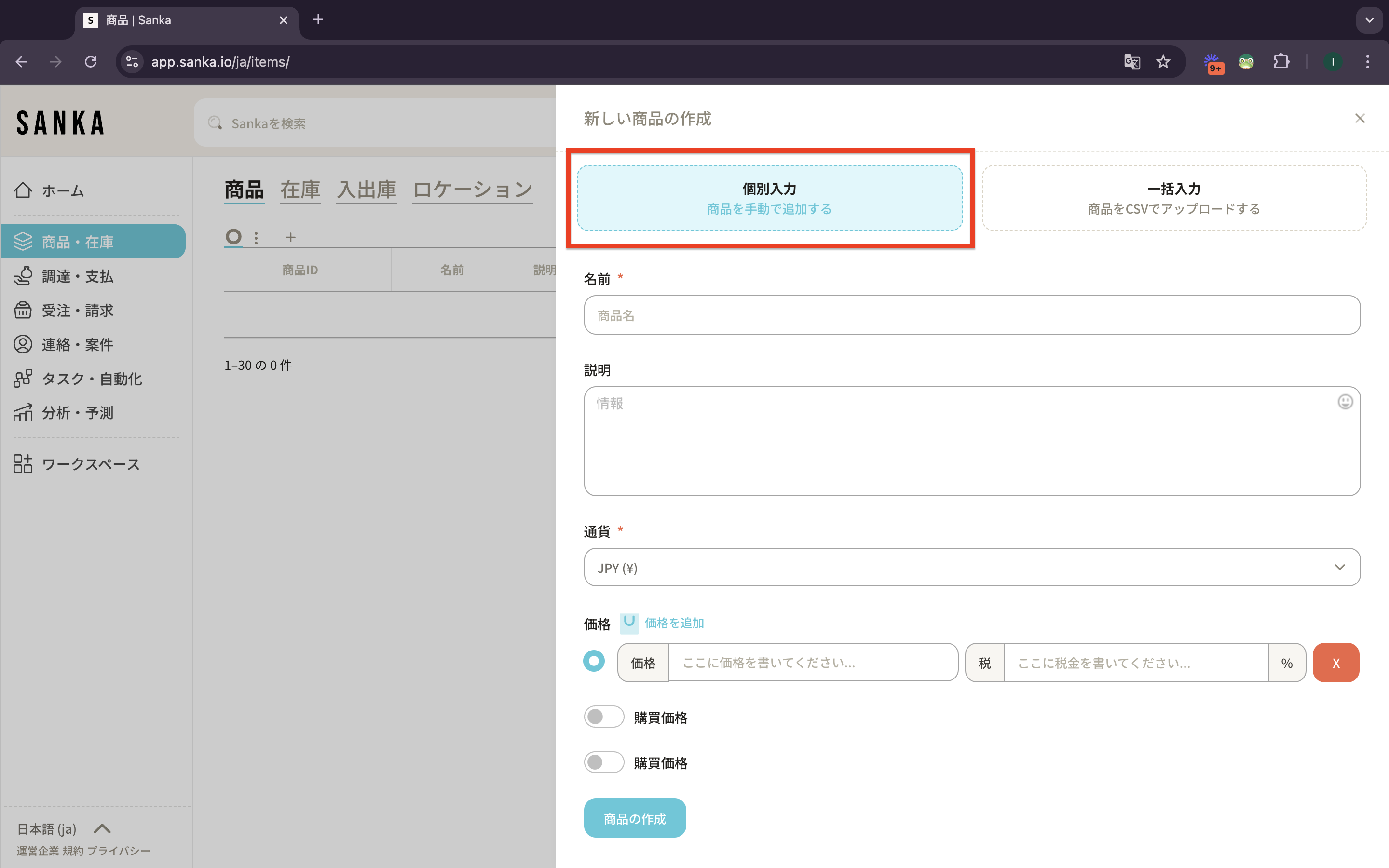Click the 商品名 name input field

coord(972,315)
